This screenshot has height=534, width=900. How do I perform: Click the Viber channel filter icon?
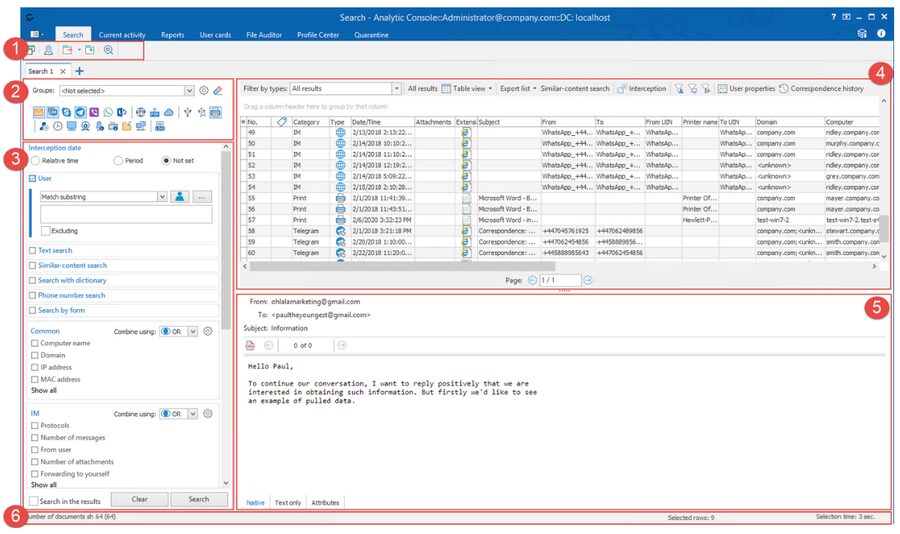[94, 112]
